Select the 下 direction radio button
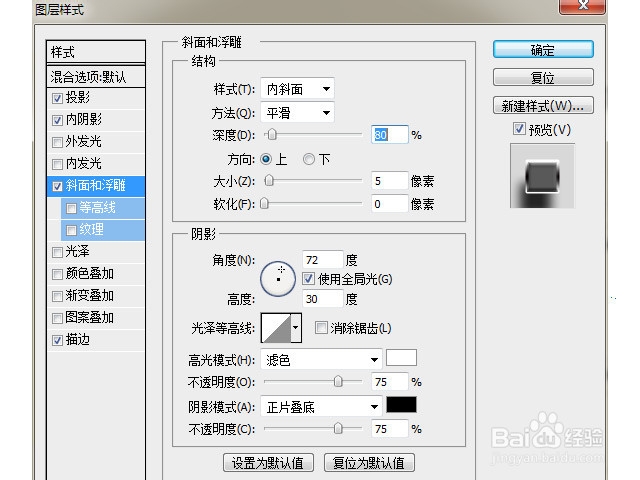This screenshot has width=640, height=480. click(x=309, y=159)
